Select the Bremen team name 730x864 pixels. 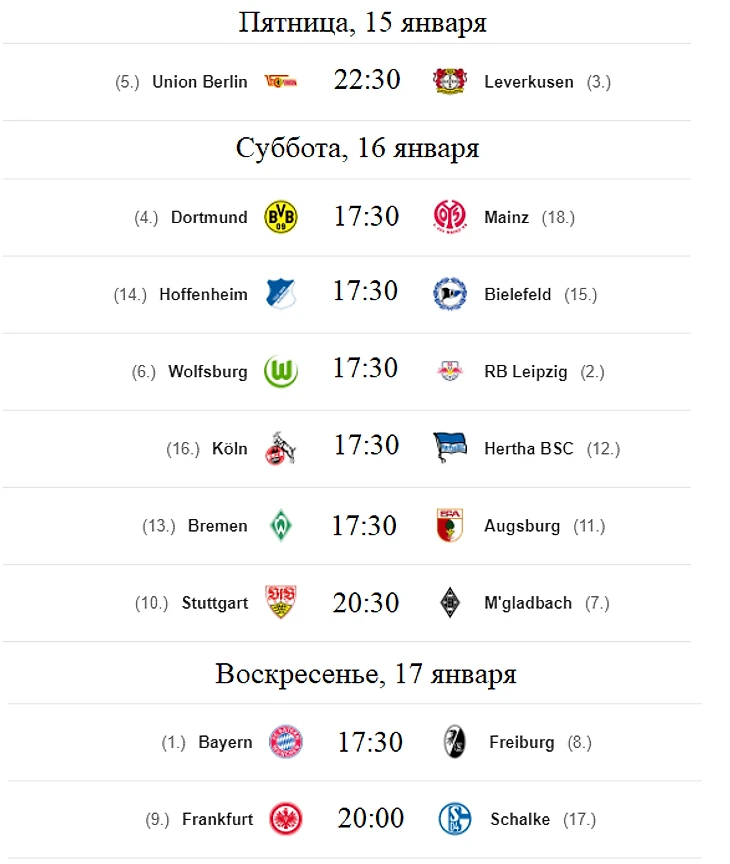coord(217,525)
